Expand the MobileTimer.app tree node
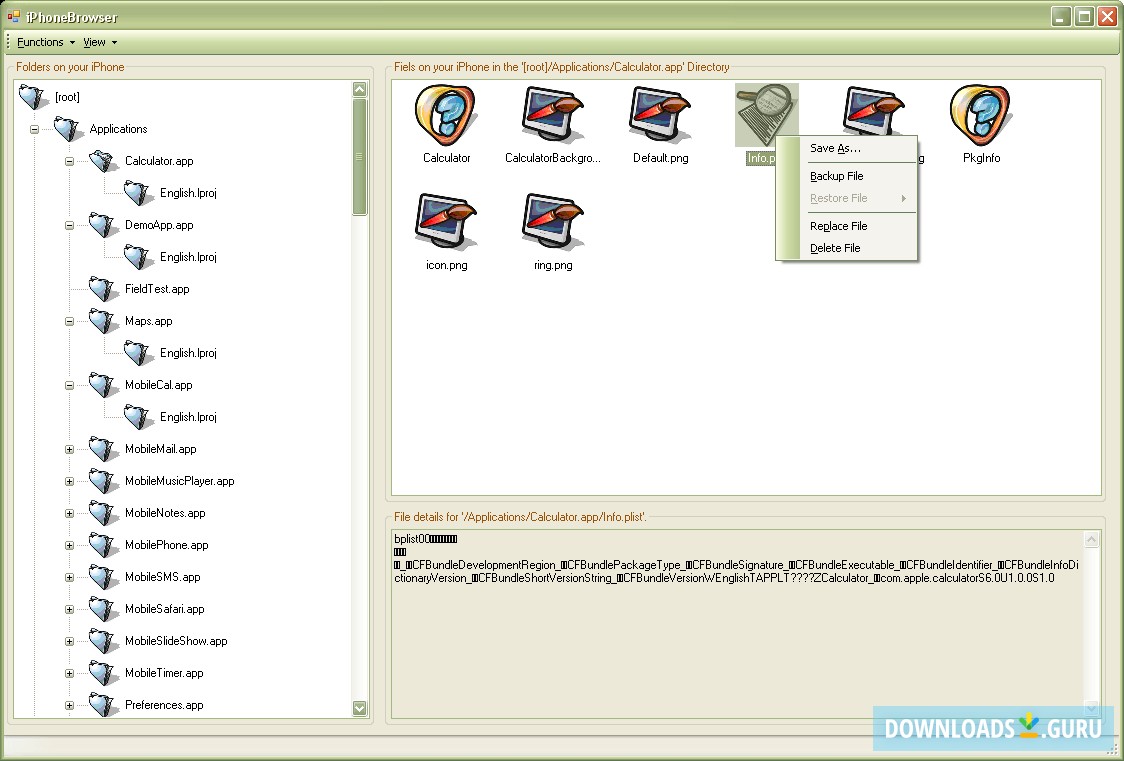The width and height of the screenshot is (1124, 761). pyautogui.click(x=70, y=673)
